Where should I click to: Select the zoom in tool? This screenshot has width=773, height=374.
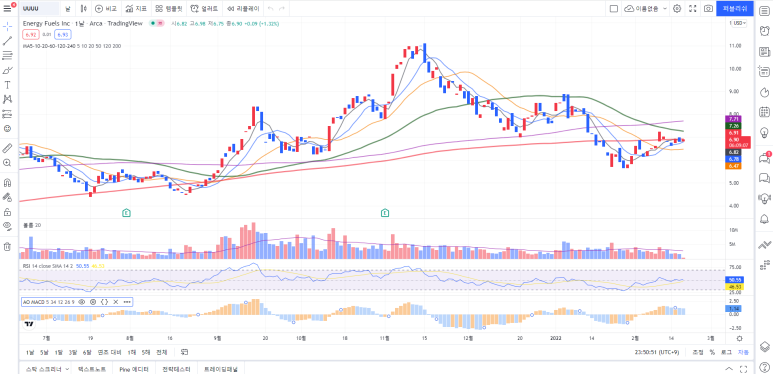coord(7,163)
